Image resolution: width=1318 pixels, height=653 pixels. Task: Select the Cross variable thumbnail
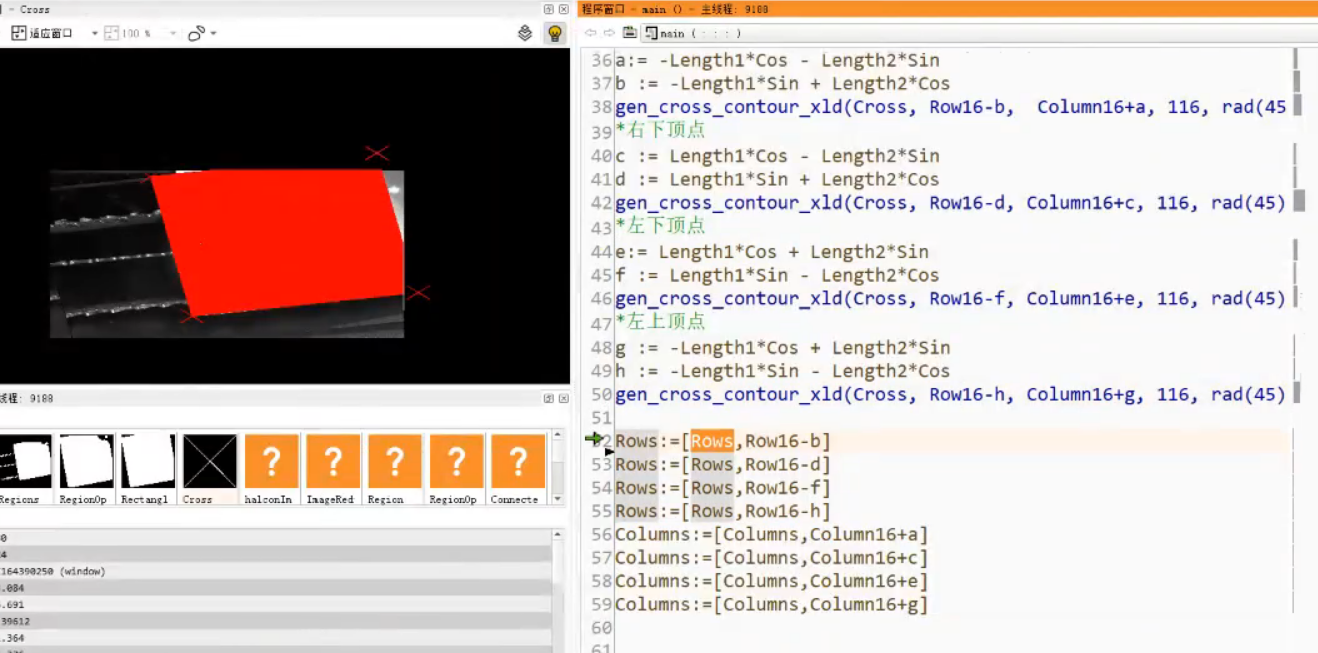pyautogui.click(x=208, y=460)
